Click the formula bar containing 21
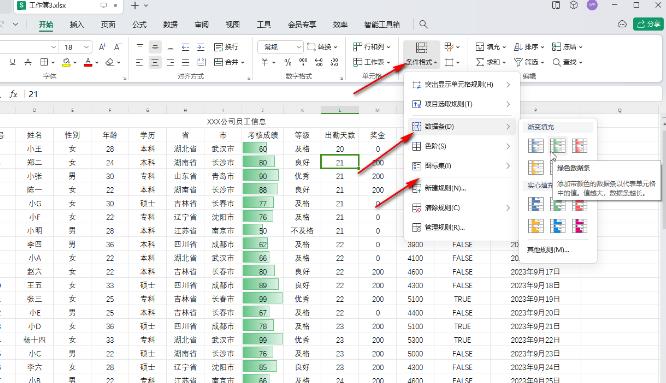 coord(344,94)
